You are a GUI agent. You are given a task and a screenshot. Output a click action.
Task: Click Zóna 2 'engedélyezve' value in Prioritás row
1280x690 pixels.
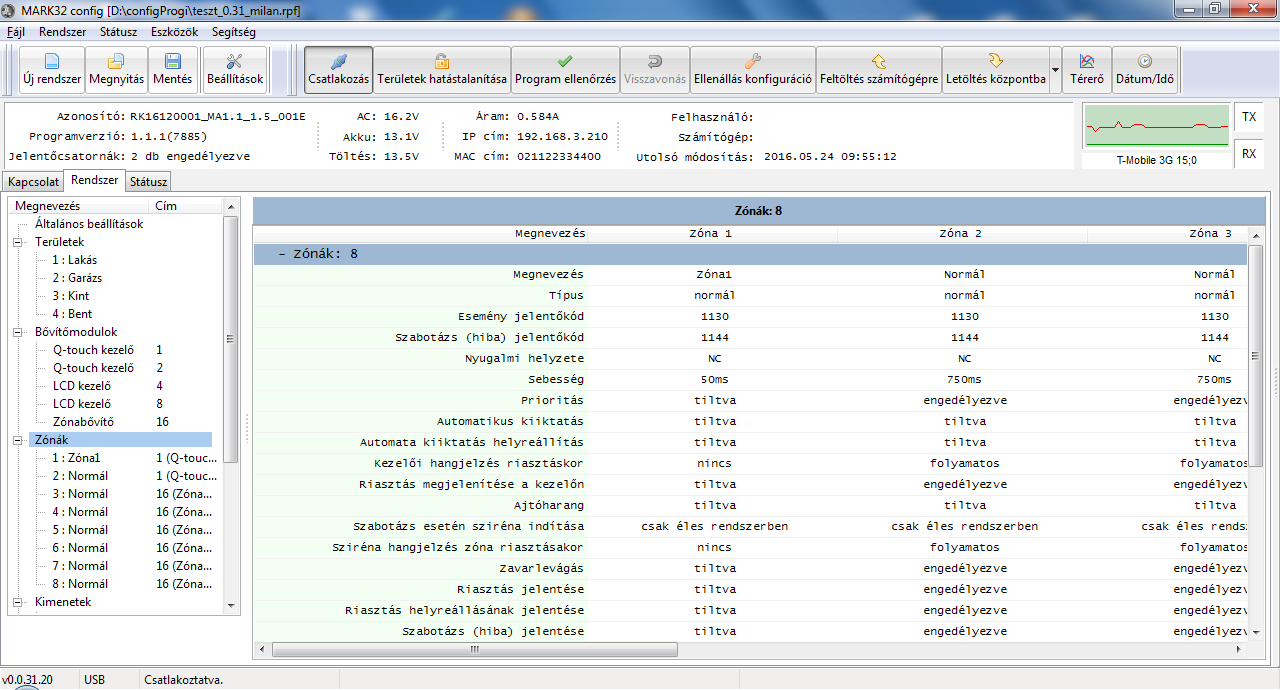[965, 400]
